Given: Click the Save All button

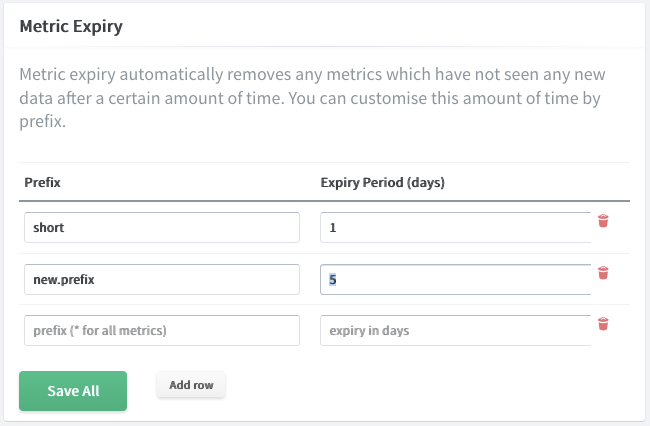Looking at the screenshot, I should coord(73,391).
